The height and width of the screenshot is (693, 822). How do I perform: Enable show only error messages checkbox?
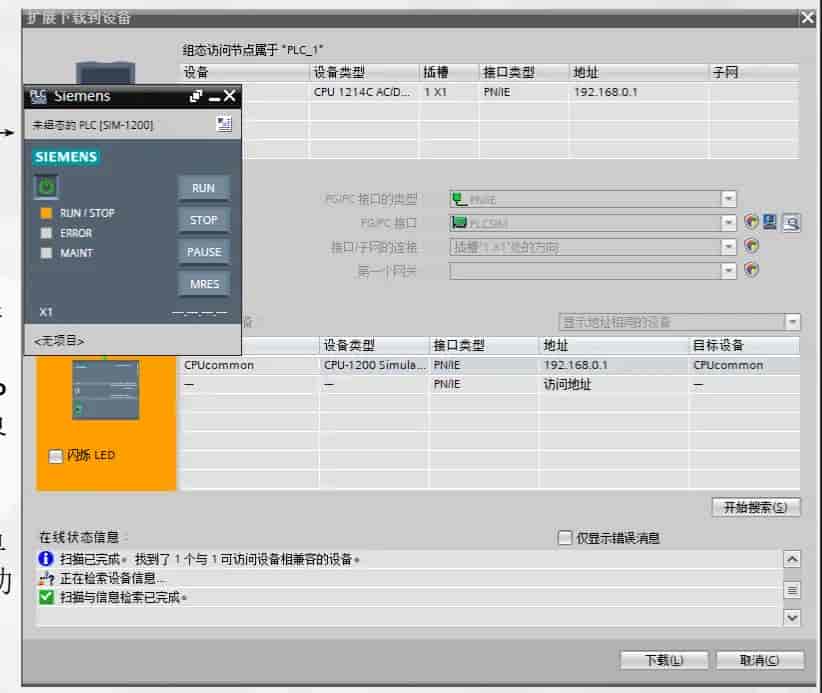[565, 537]
